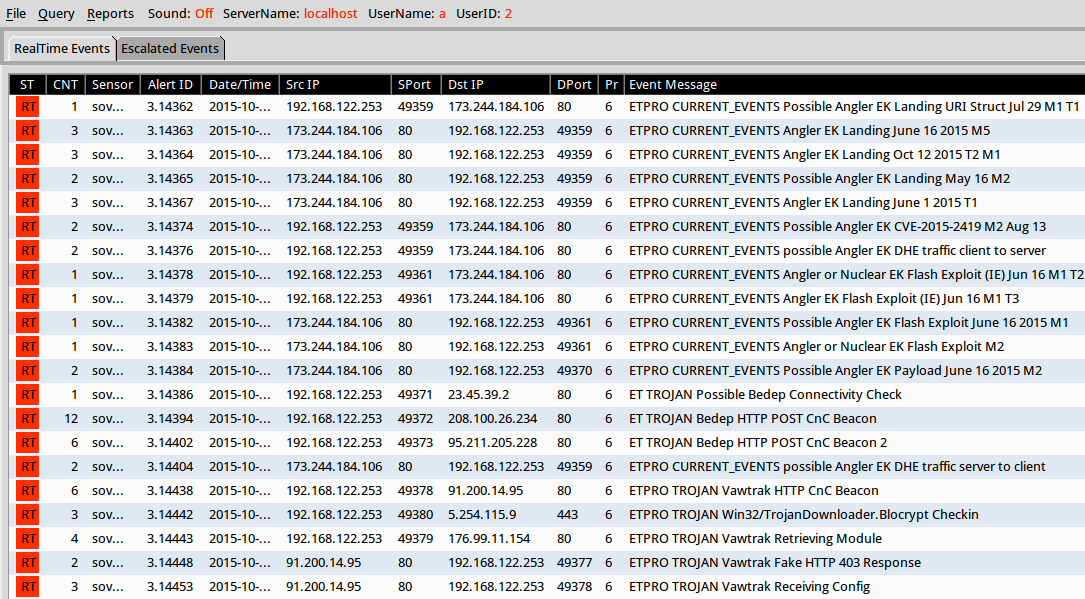Click destination IP 5.254.115.9
Screen dimensions: 1085x599
482,515
